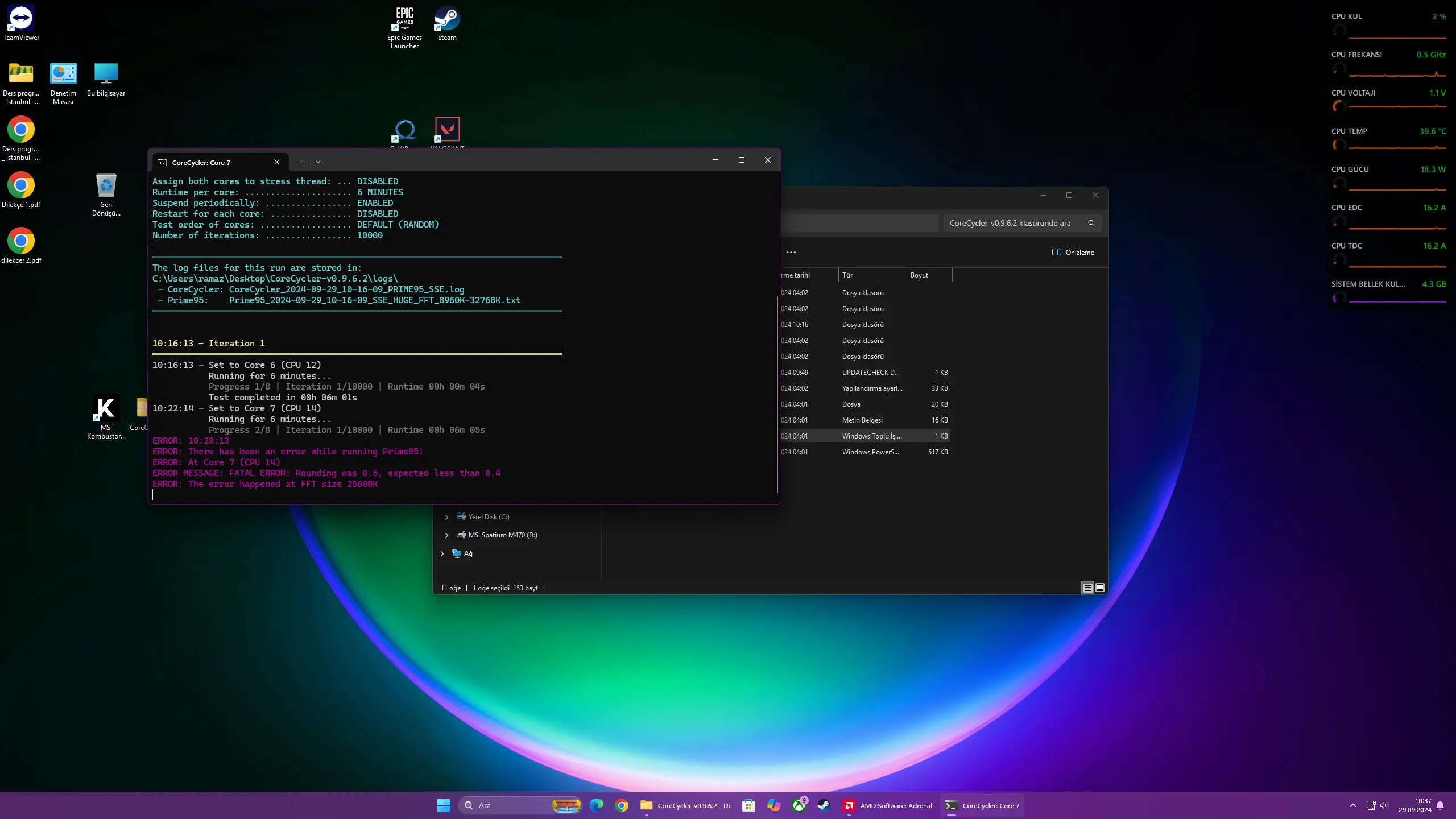Image resolution: width=1456 pixels, height=819 pixels.
Task: Launch Copilot from the taskbar
Action: 773,805
